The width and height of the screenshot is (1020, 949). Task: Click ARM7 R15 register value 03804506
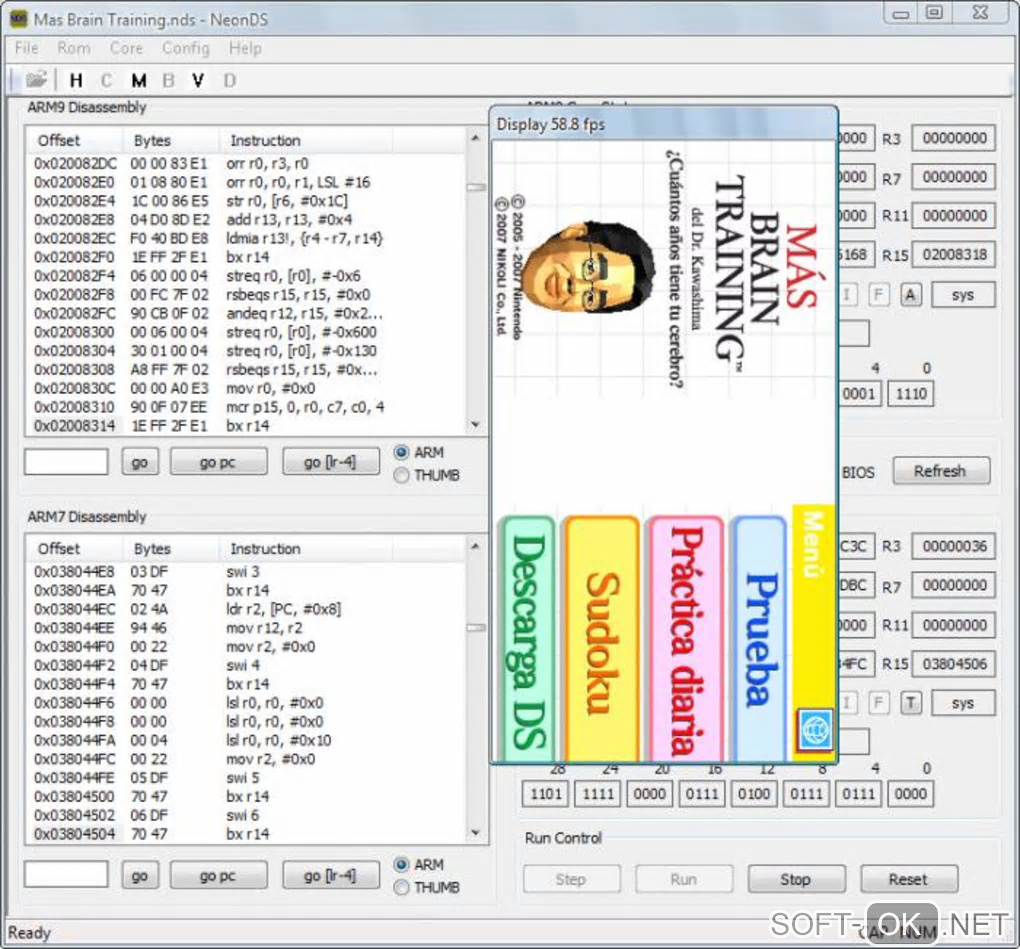[x=954, y=664]
